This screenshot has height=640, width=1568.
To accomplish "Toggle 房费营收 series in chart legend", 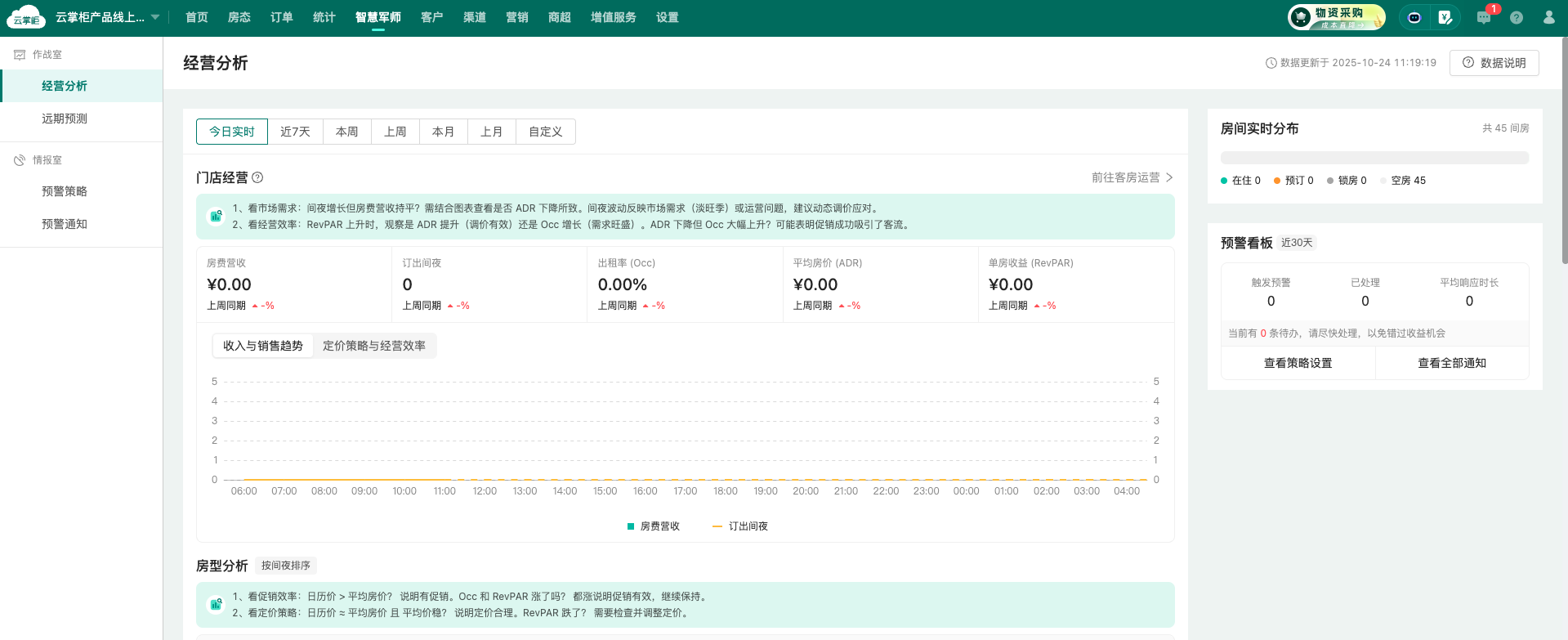I will click(x=653, y=526).
